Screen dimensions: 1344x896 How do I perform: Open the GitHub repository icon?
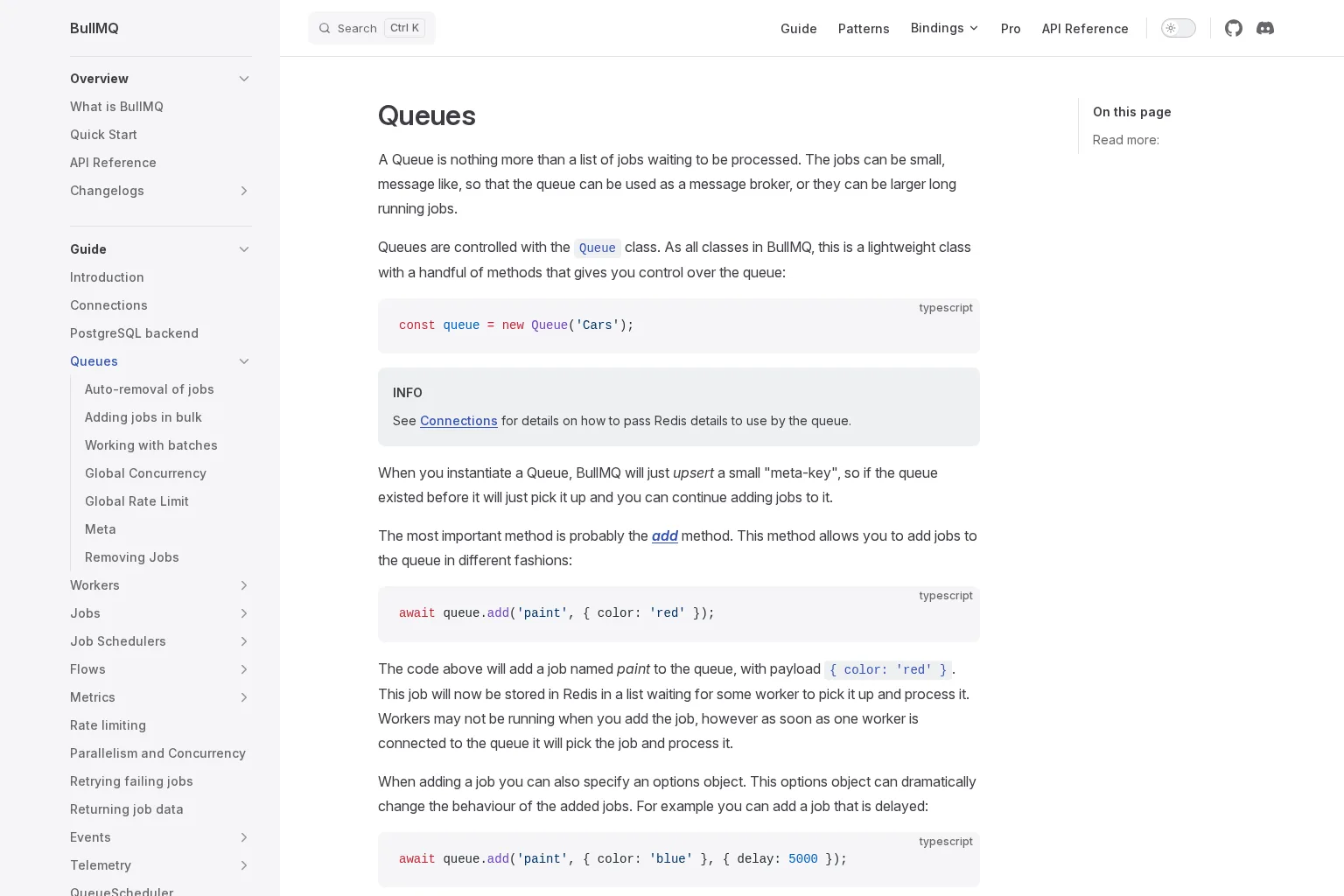1234,28
